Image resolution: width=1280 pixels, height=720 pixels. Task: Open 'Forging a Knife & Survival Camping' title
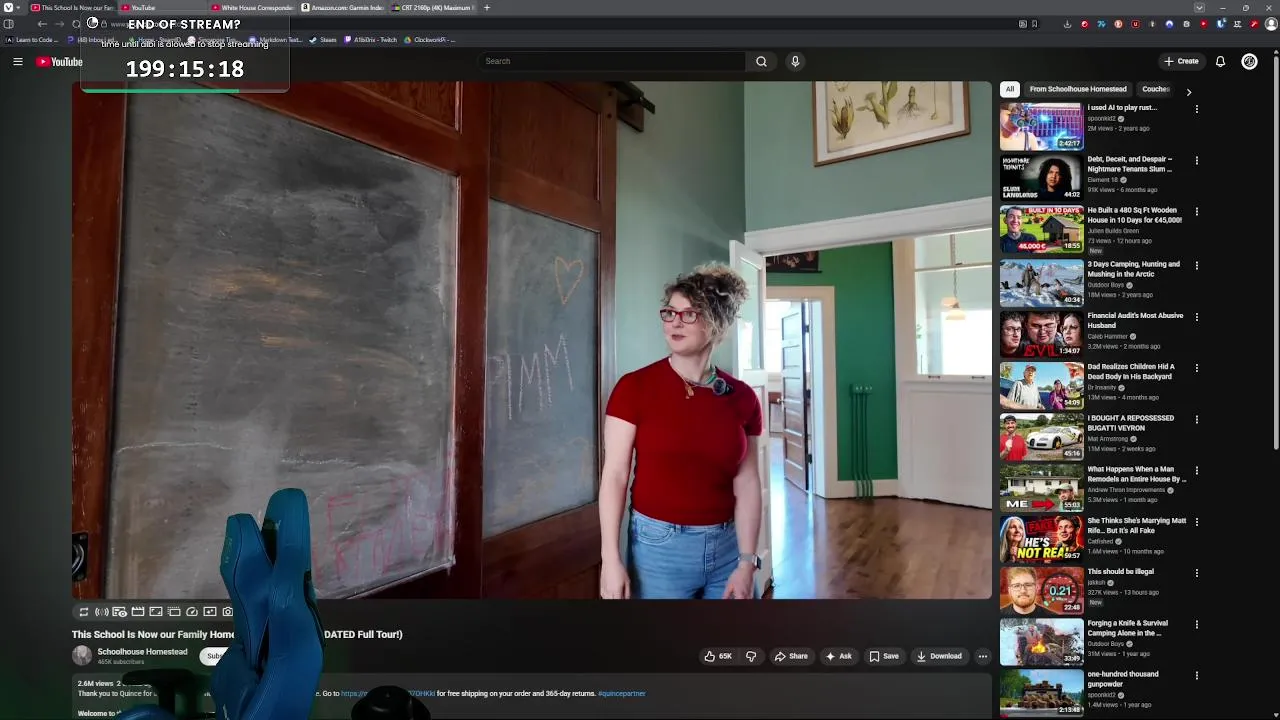(x=1128, y=628)
